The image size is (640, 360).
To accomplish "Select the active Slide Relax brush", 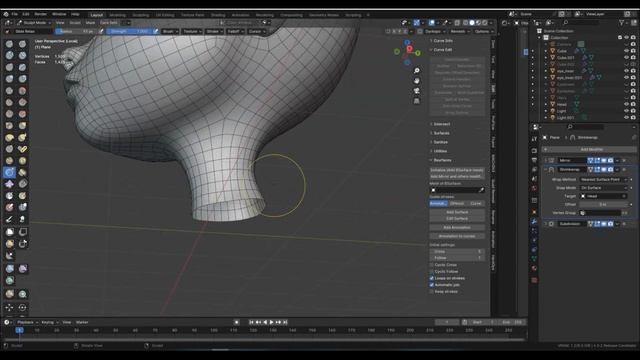I will pos(9,172).
